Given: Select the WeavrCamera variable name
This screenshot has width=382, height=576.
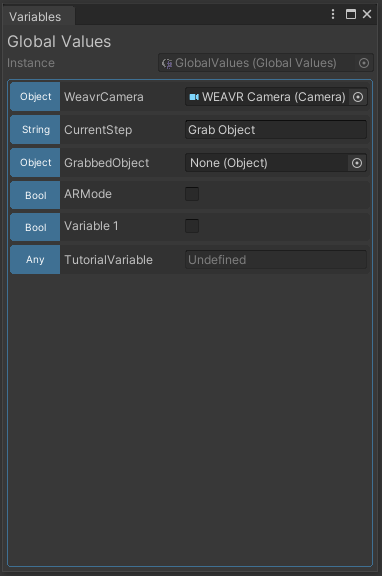Looking at the screenshot, I should [x=104, y=97].
